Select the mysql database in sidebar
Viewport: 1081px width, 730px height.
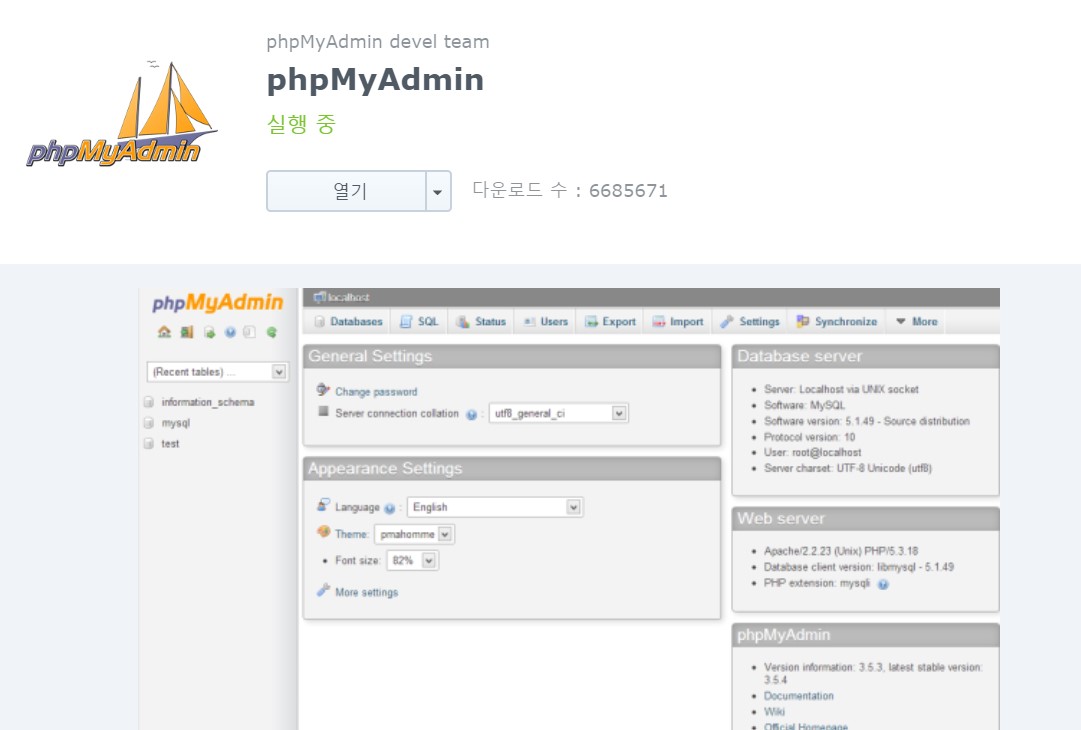tap(176, 423)
